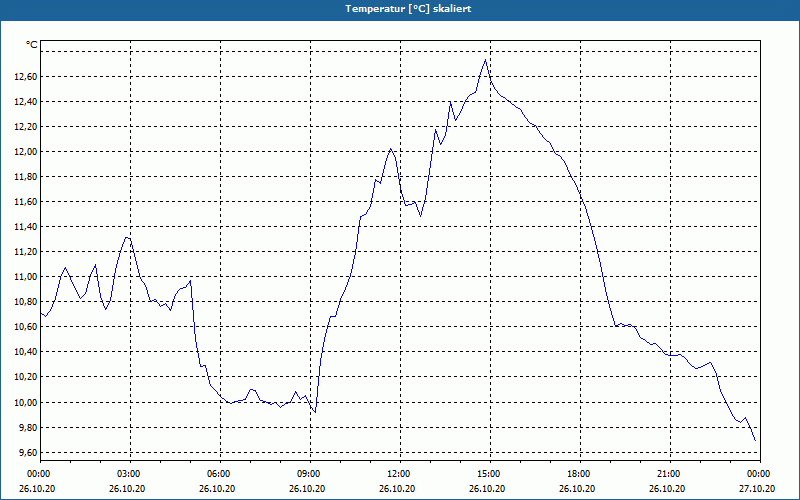Click the temperature curve's highest peak near 15:00
Screen dimensions: 800x500
pyautogui.click(x=485, y=60)
